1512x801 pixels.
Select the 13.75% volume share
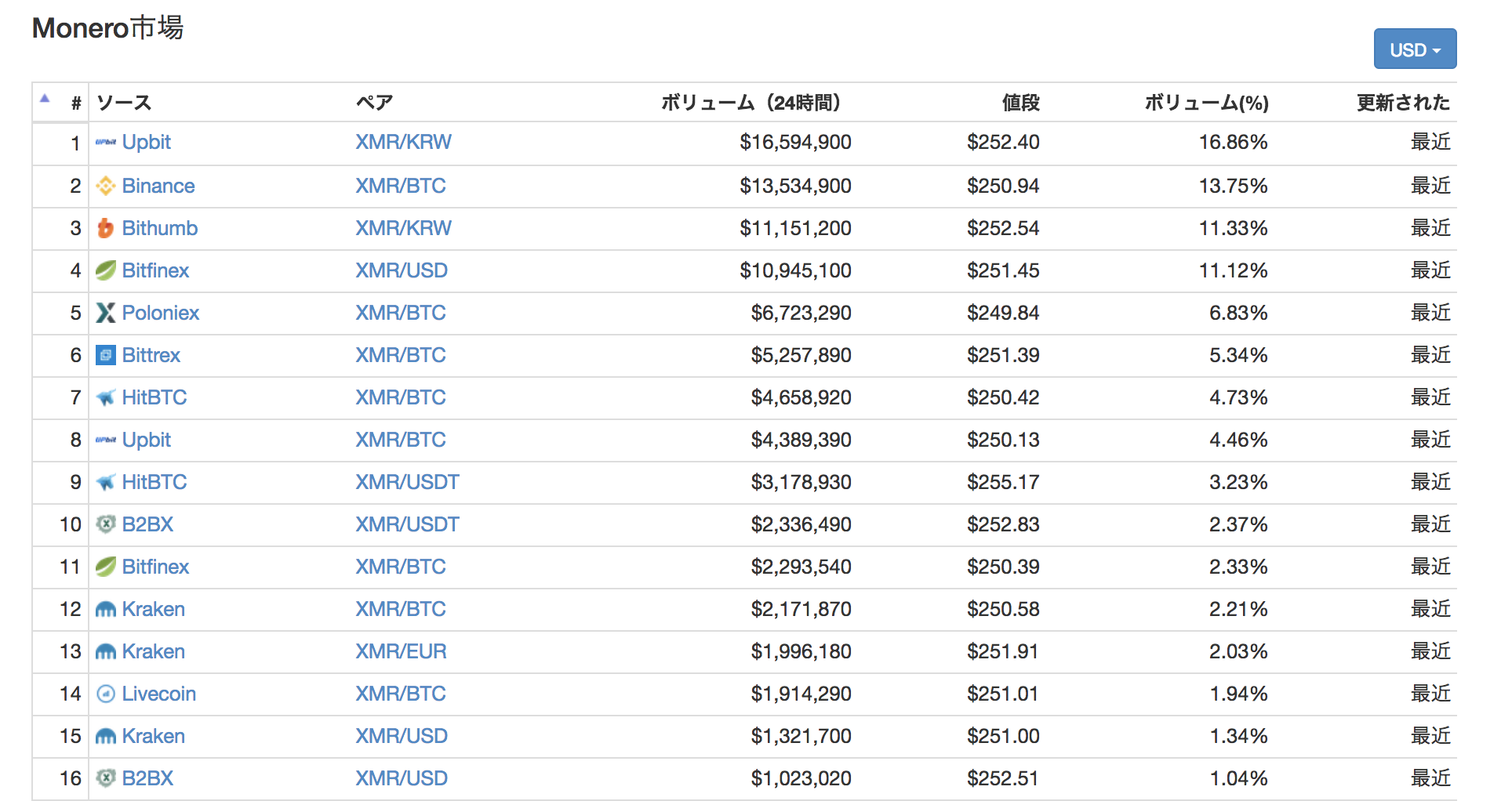click(x=1234, y=186)
